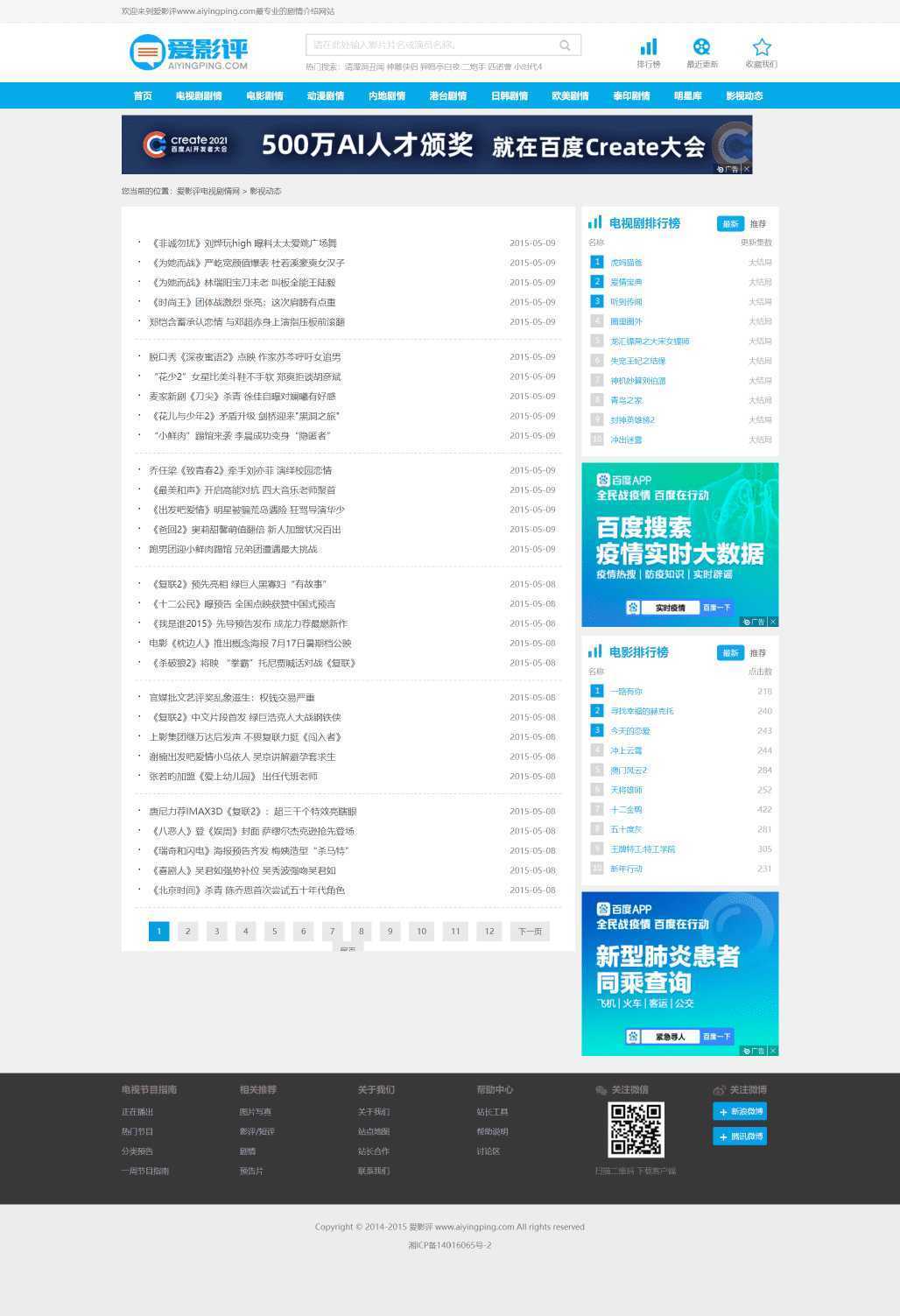Go to page 2 of the list
The height and width of the screenshot is (1316, 900).
(x=187, y=932)
